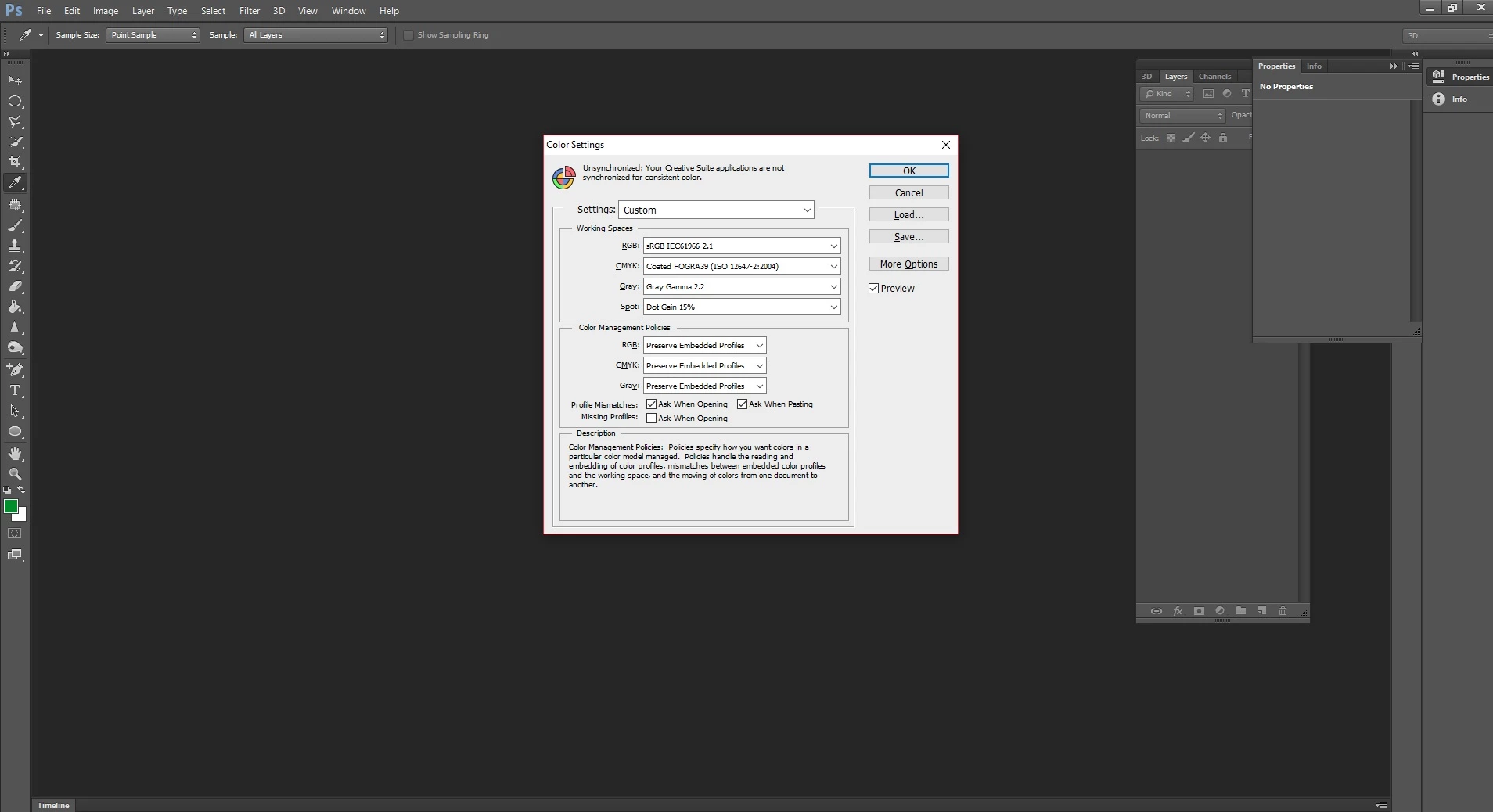Enable Show Sampling Ring checkbox
1493x812 pixels.
(x=408, y=35)
